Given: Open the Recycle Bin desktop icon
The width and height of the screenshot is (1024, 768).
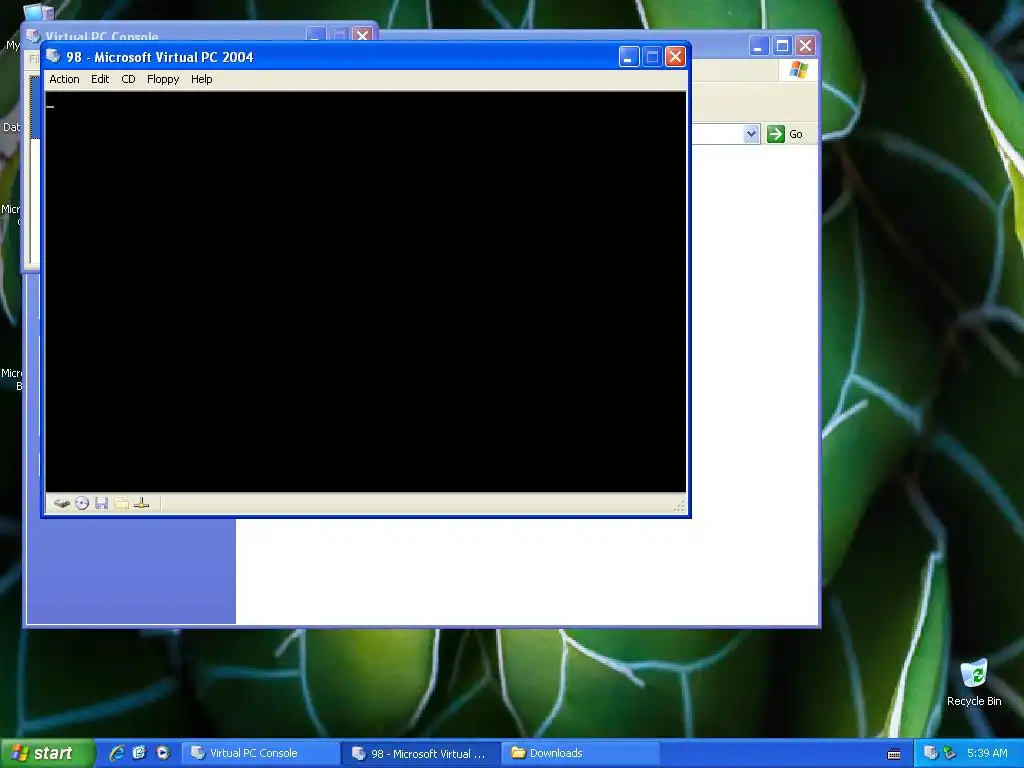Looking at the screenshot, I should click(x=974, y=683).
